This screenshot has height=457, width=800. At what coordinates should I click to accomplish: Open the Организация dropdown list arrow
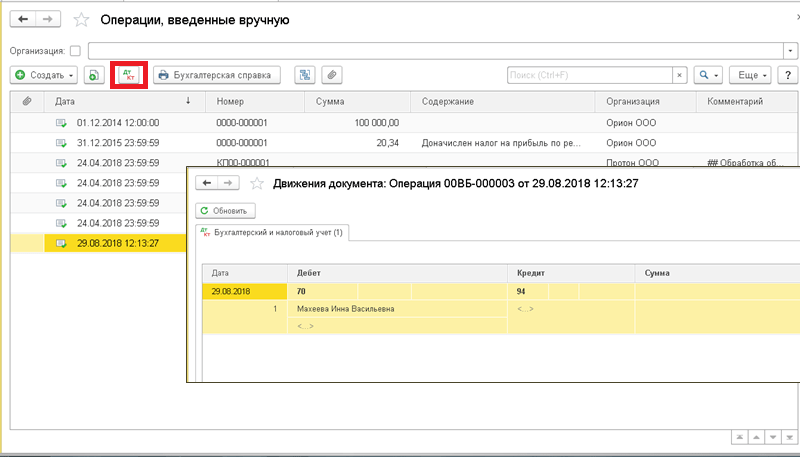click(790, 51)
